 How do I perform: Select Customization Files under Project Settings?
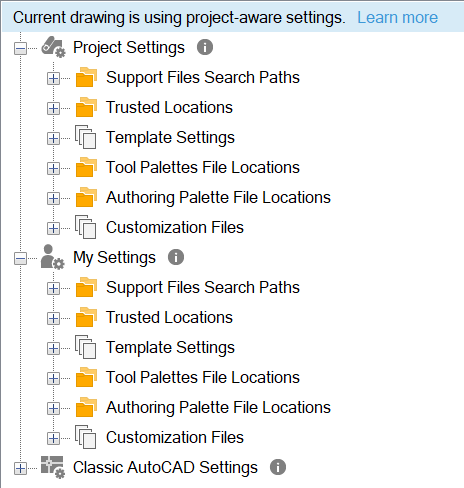pos(175,227)
